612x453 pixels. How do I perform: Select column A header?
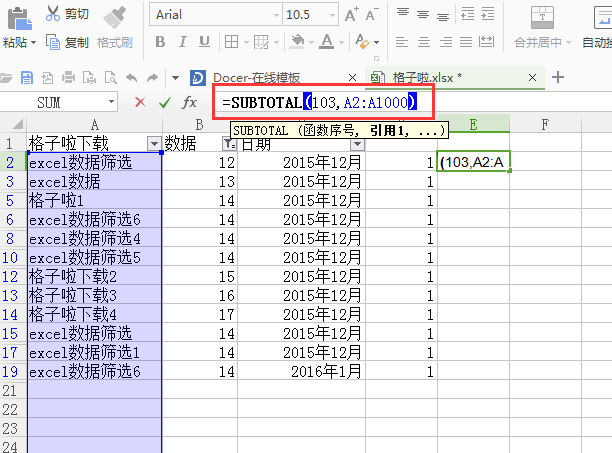(x=94, y=125)
